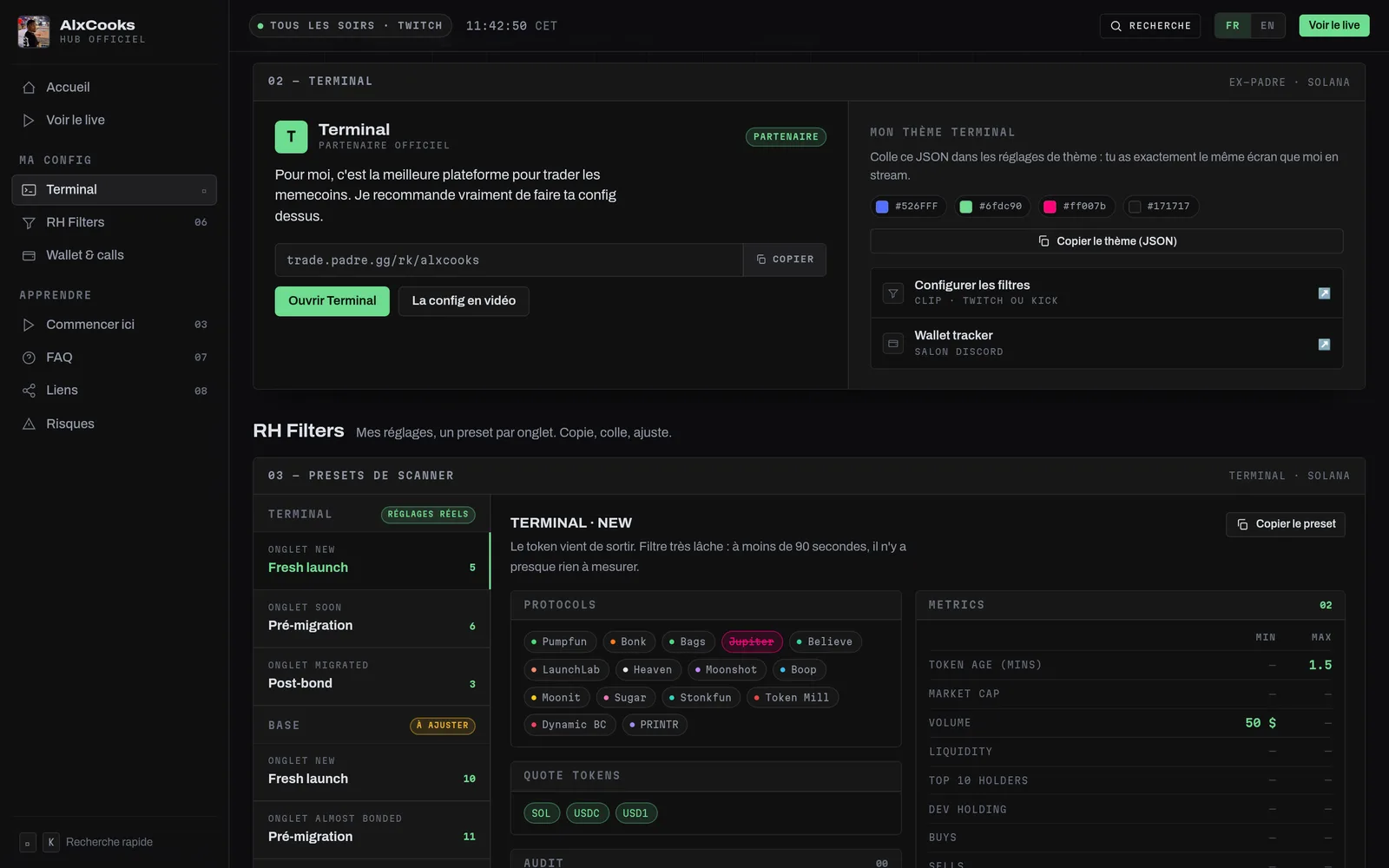
Task: Select the Base Fresh launch preset tab
Action: (372, 772)
